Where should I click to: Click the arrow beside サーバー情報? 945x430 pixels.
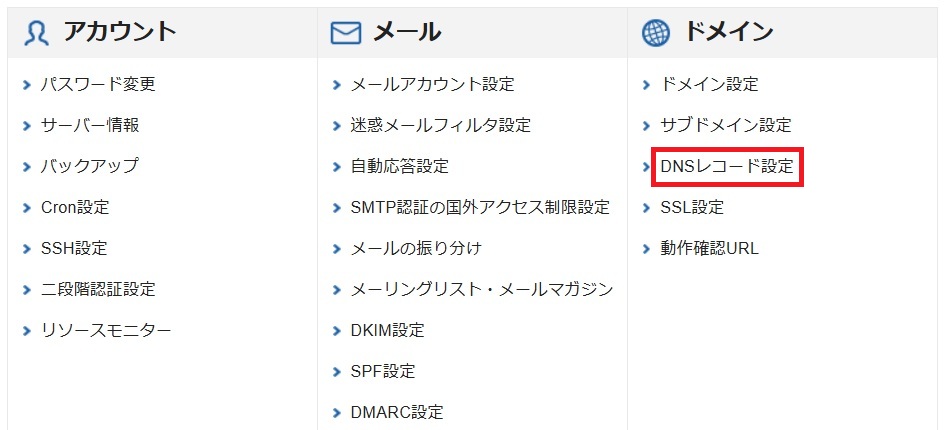coord(27,126)
